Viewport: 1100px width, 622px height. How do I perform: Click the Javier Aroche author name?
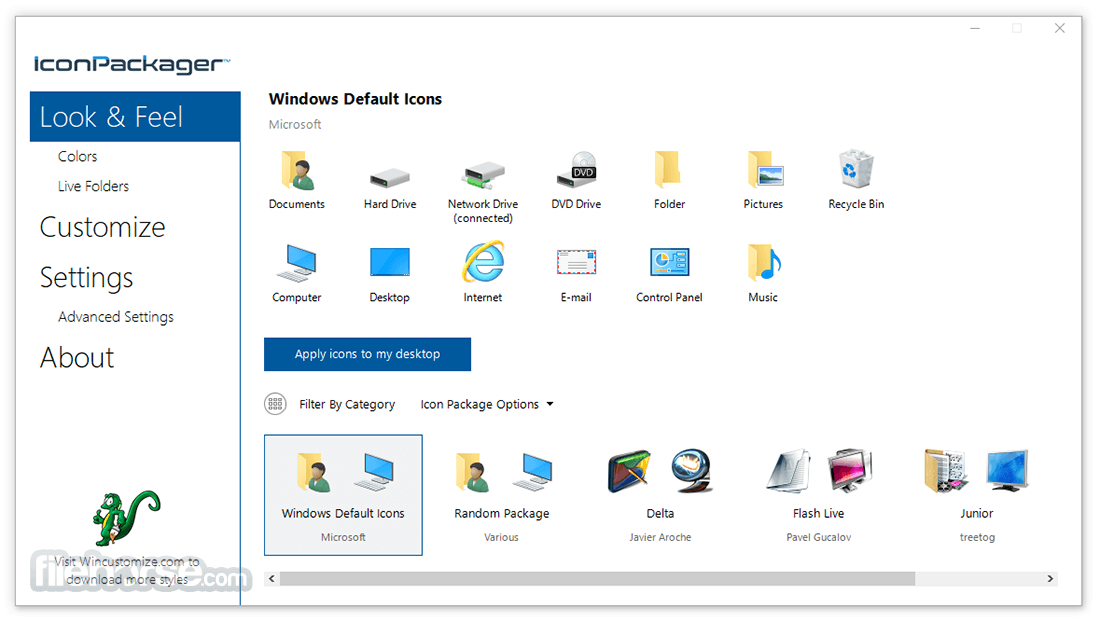tap(660, 537)
